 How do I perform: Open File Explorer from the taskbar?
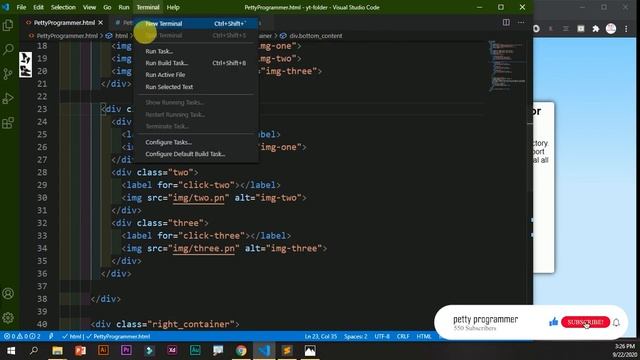pos(57,351)
